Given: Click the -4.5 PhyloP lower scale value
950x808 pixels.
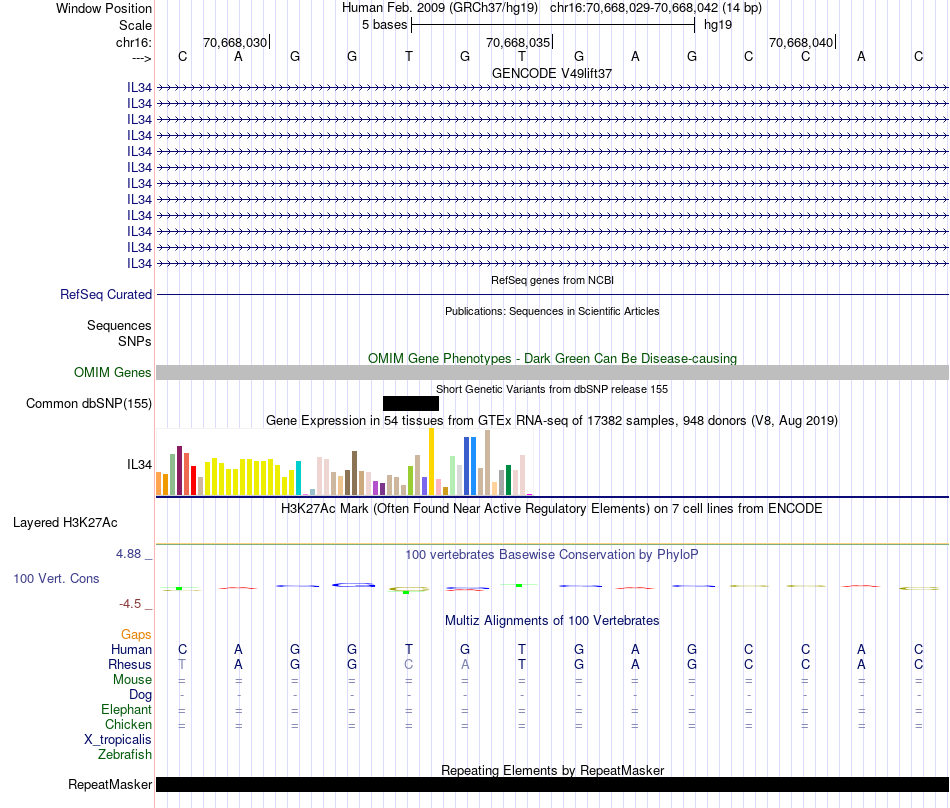Looking at the screenshot, I should [x=130, y=603].
